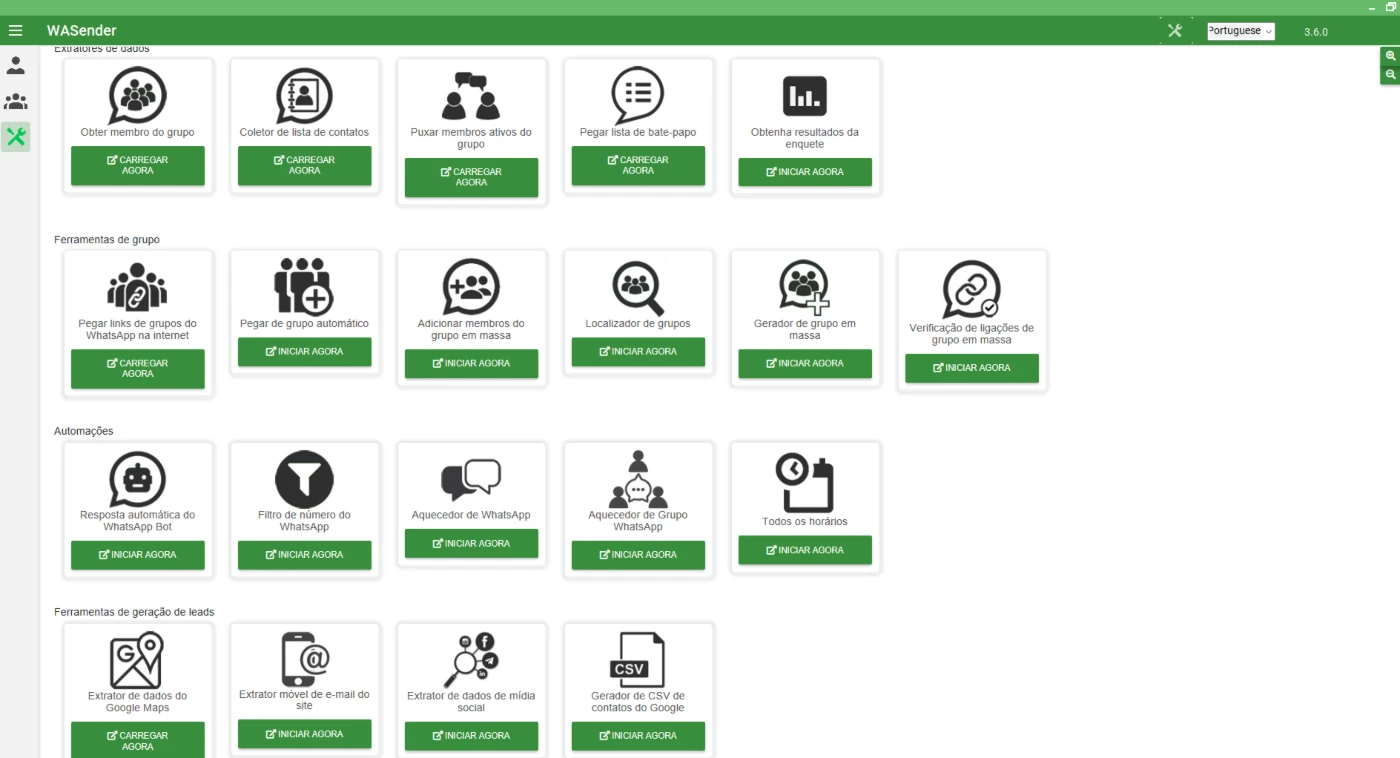Click Iniciar Agora for Verificação de ligações
Image resolution: width=1400 pixels, height=758 pixels.
(x=972, y=368)
